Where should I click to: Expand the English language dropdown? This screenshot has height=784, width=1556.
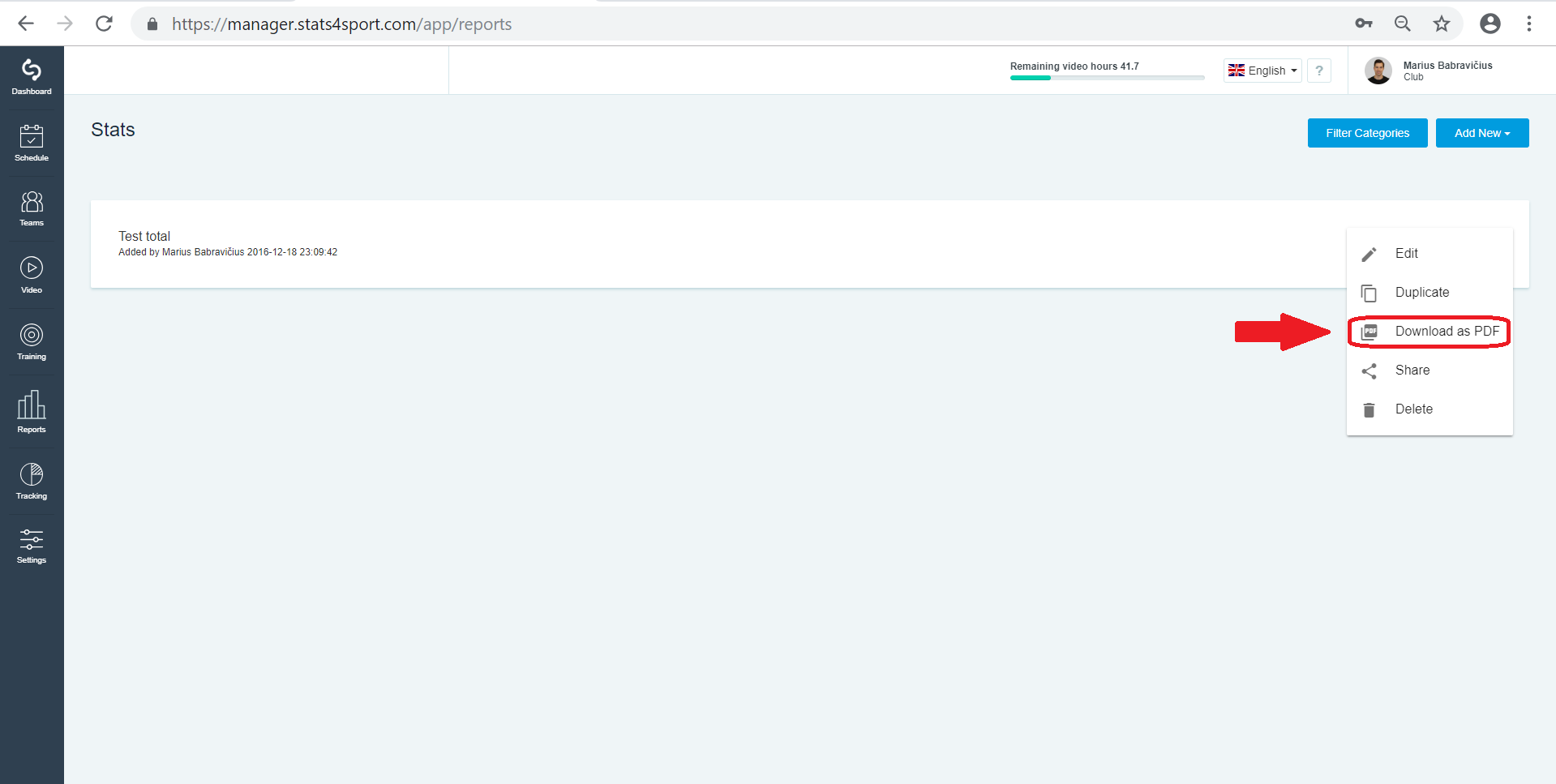[x=1262, y=71]
